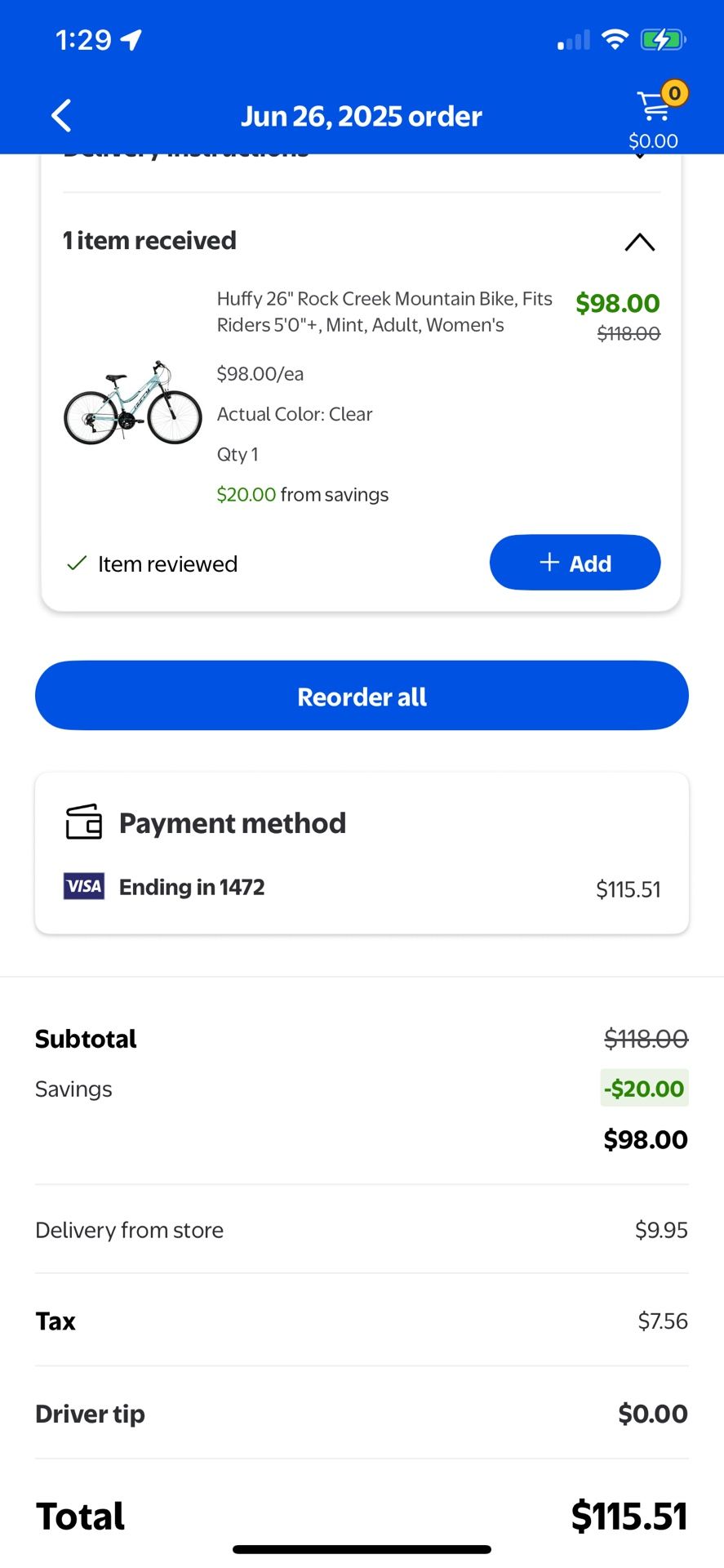This screenshot has width=724, height=1568.
Task: Tap the charging battery indicator
Action: coord(663,38)
